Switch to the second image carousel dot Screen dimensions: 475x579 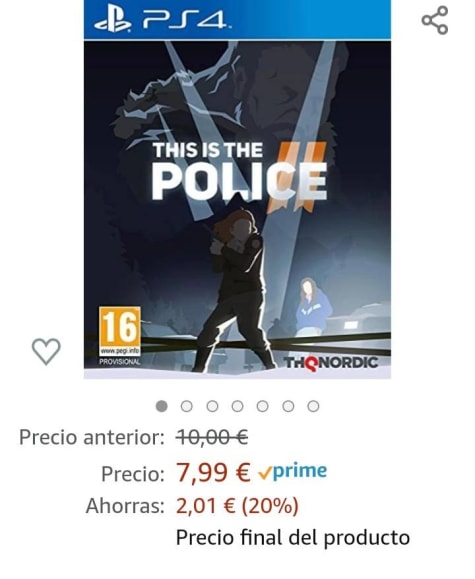[x=187, y=406]
